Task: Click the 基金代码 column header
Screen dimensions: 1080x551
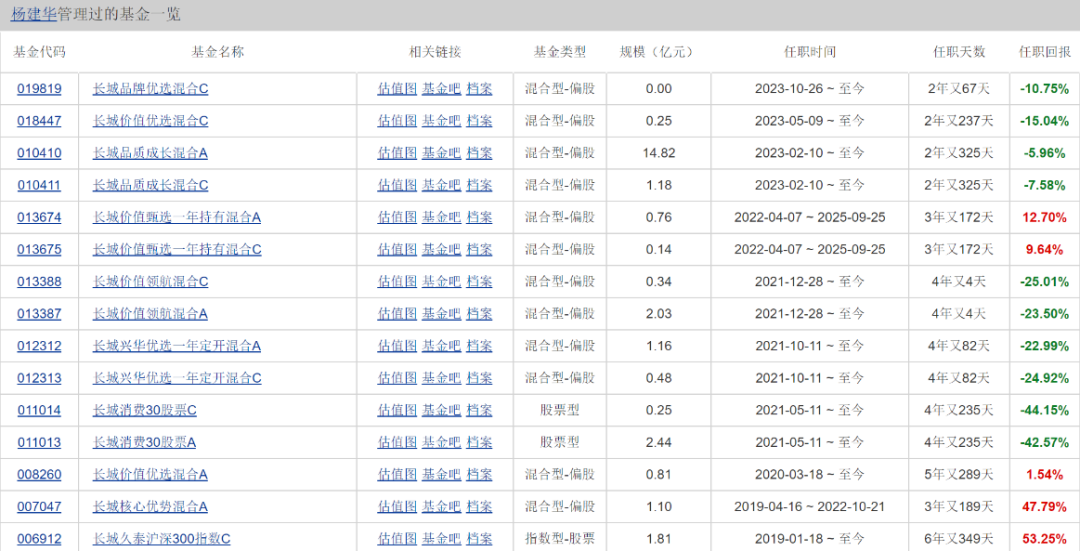Action: [x=39, y=52]
